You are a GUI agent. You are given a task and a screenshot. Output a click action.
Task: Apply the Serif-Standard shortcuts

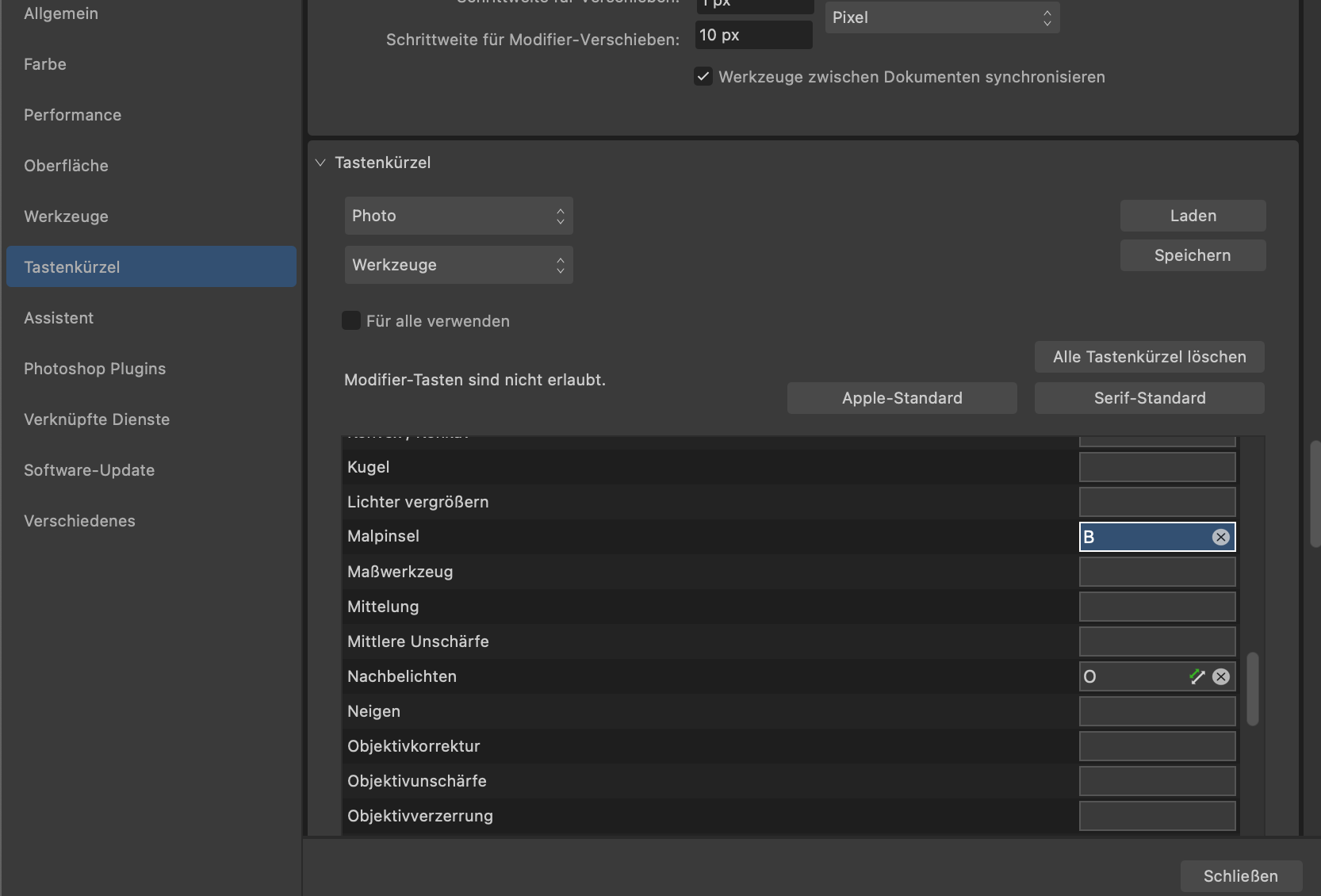pos(1149,398)
